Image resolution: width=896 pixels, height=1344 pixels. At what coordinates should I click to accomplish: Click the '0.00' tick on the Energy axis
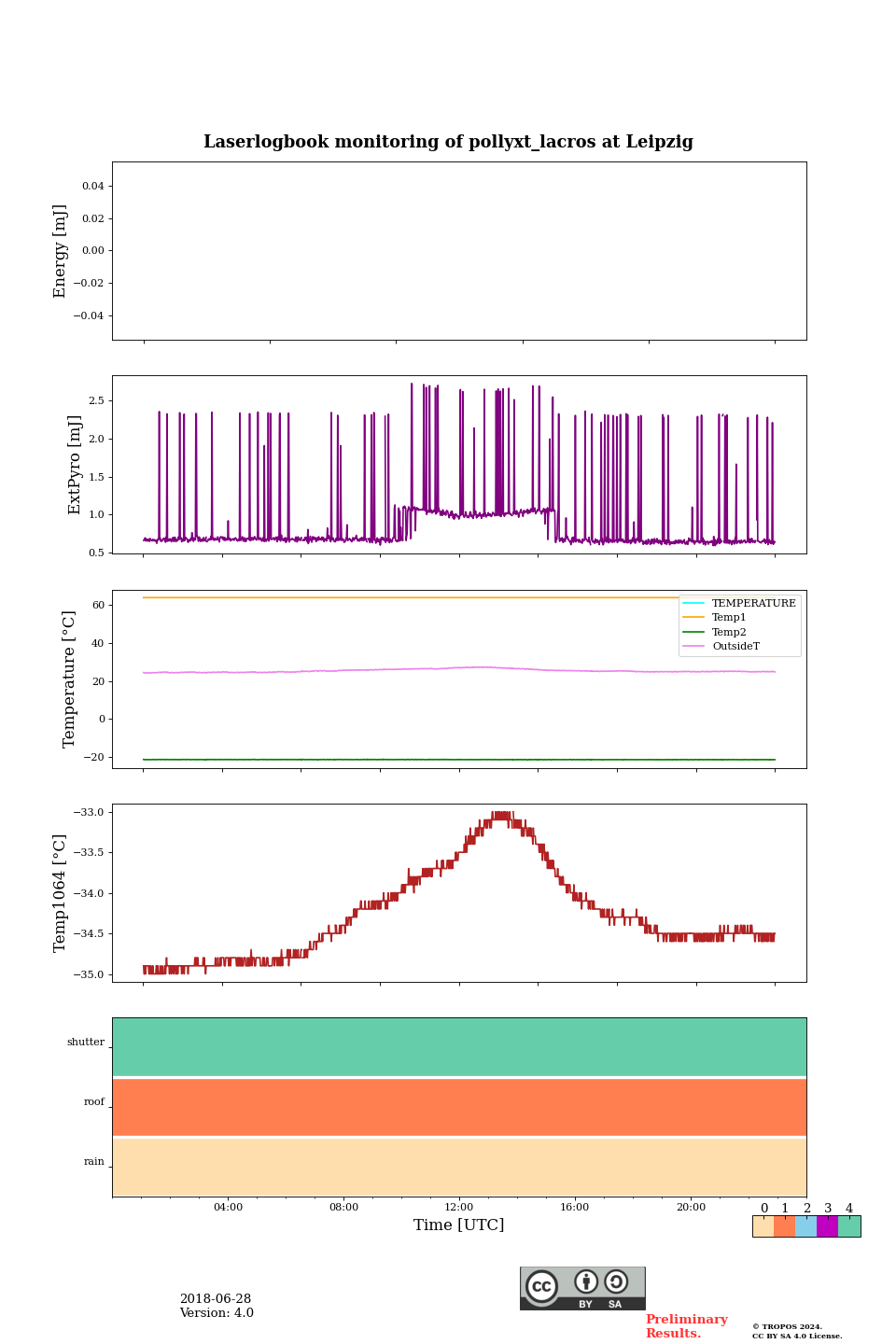[93, 250]
